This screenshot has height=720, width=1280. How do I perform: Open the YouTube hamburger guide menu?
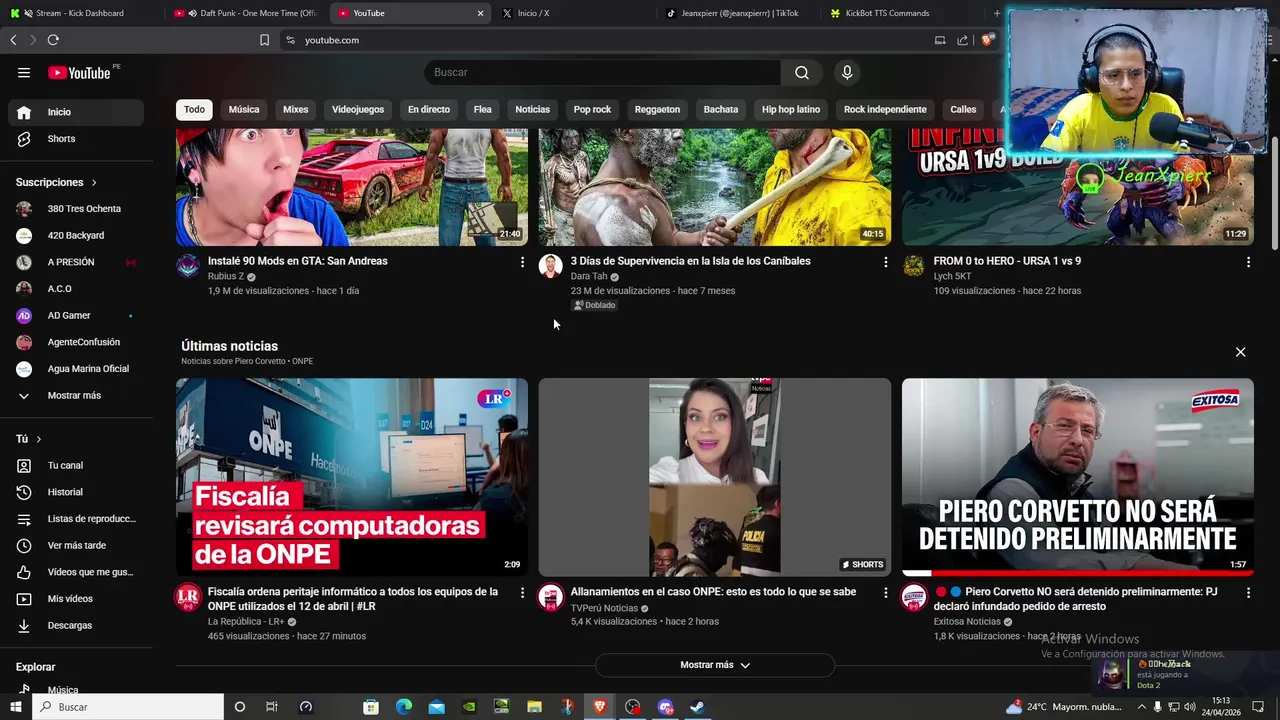(x=24, y=72)
